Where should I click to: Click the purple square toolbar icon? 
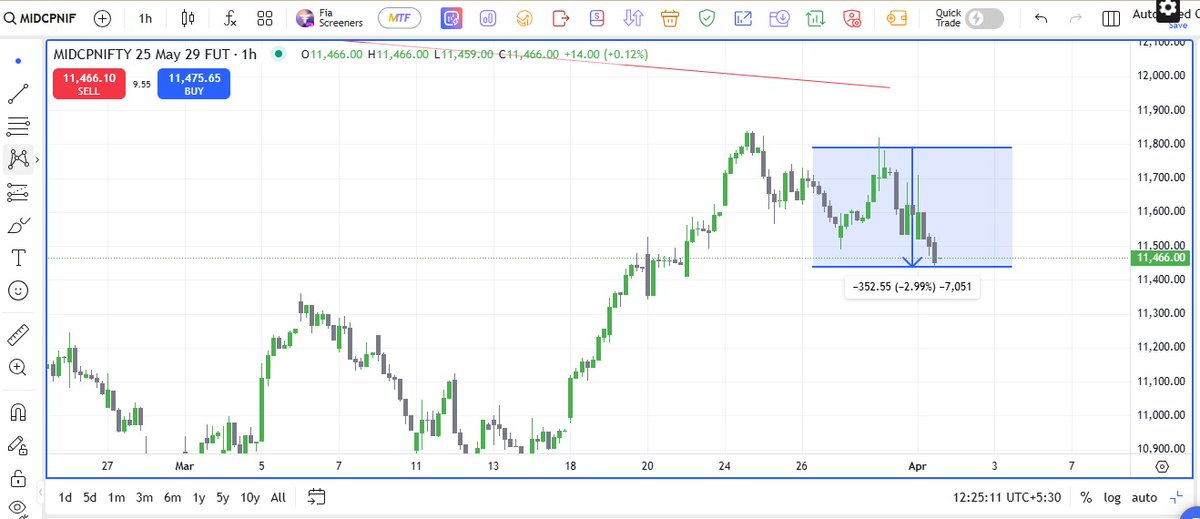[452, 18]
